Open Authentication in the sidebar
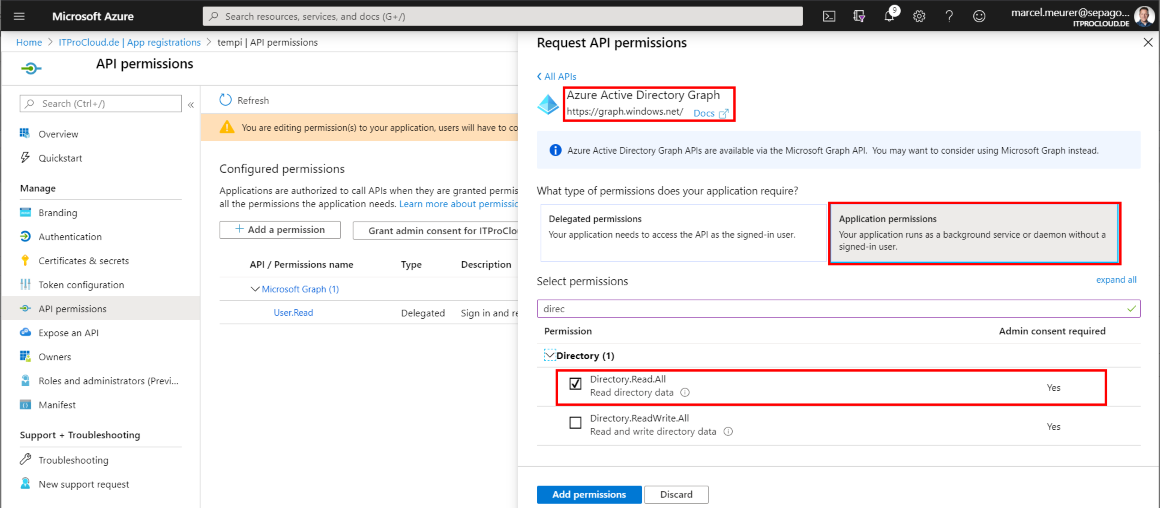 pyautogui.click(x=70, y=237)
